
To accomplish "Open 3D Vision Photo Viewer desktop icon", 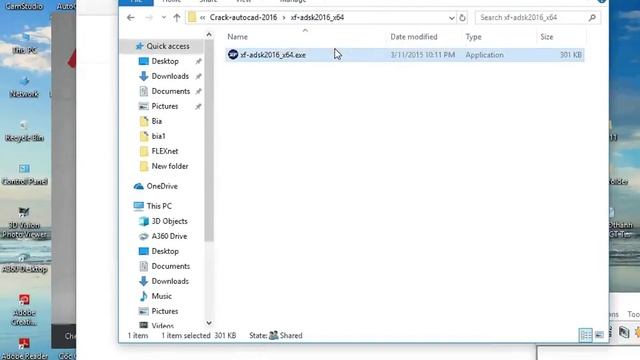I will click(x=24, y=223).
